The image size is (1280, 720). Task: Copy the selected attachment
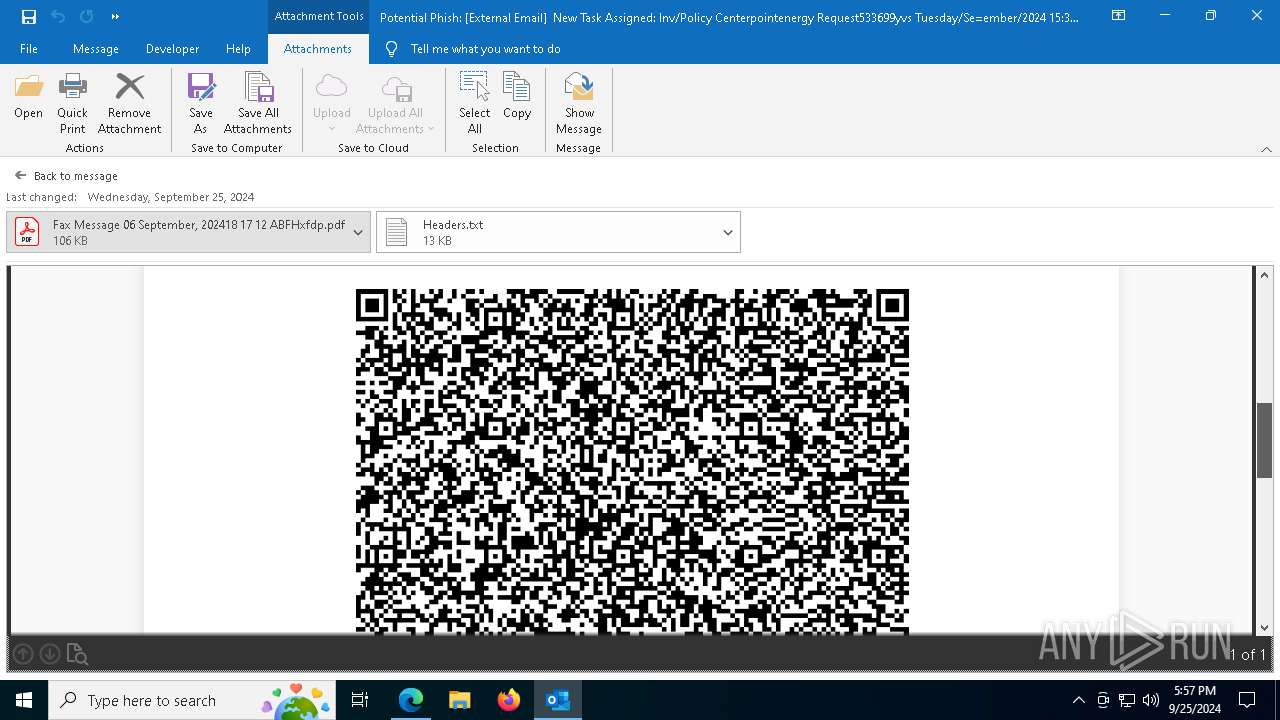click(x=517, y=97)
